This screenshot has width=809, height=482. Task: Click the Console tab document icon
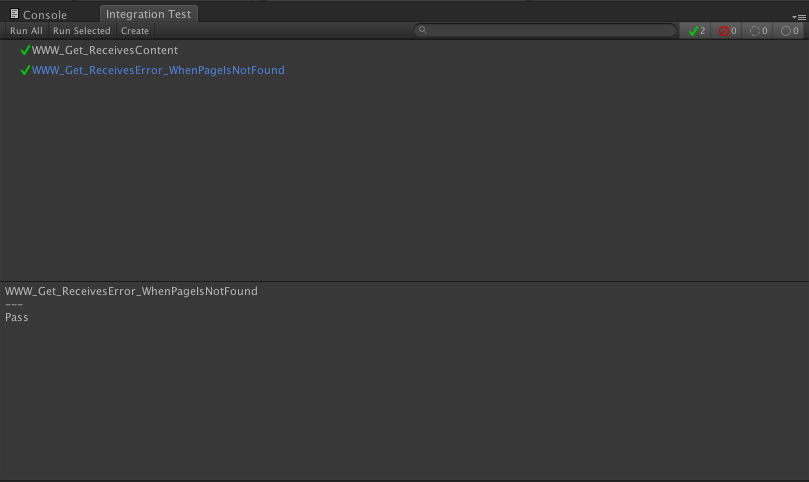click(14, 14)
